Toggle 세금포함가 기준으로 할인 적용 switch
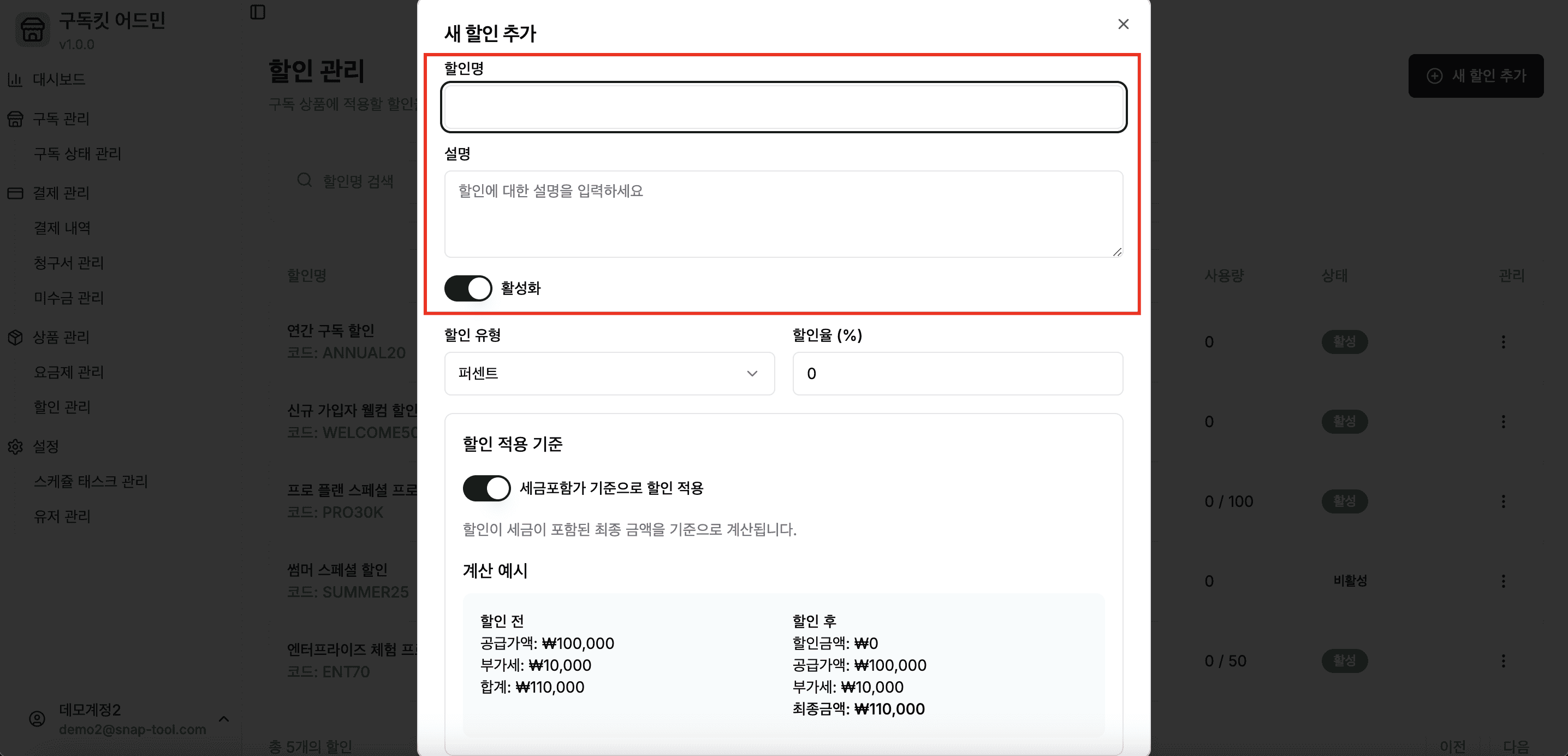This screenshot has height=756, width=1568. [x=484, y=488]
